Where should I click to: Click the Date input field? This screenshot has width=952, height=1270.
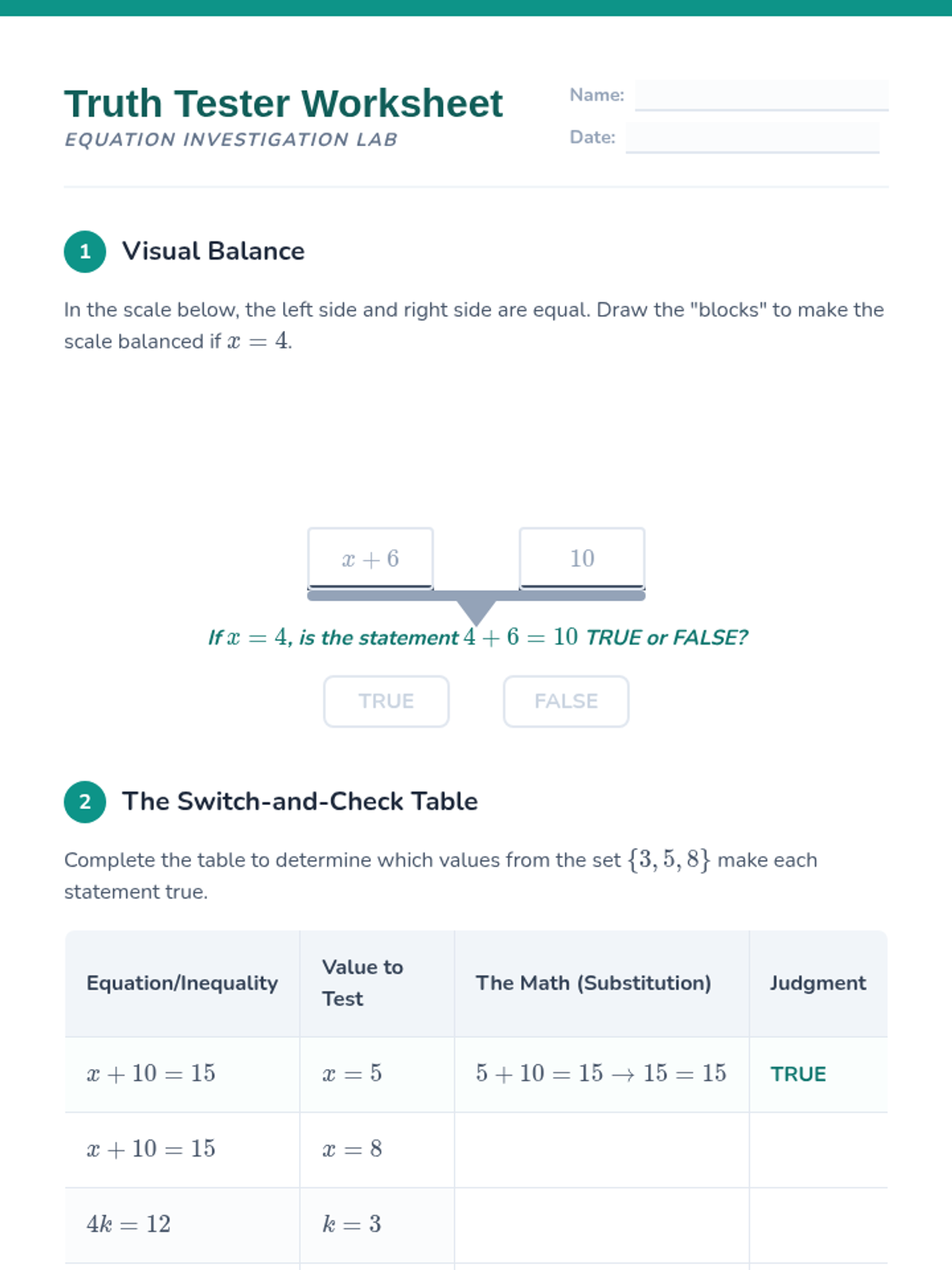751,137
